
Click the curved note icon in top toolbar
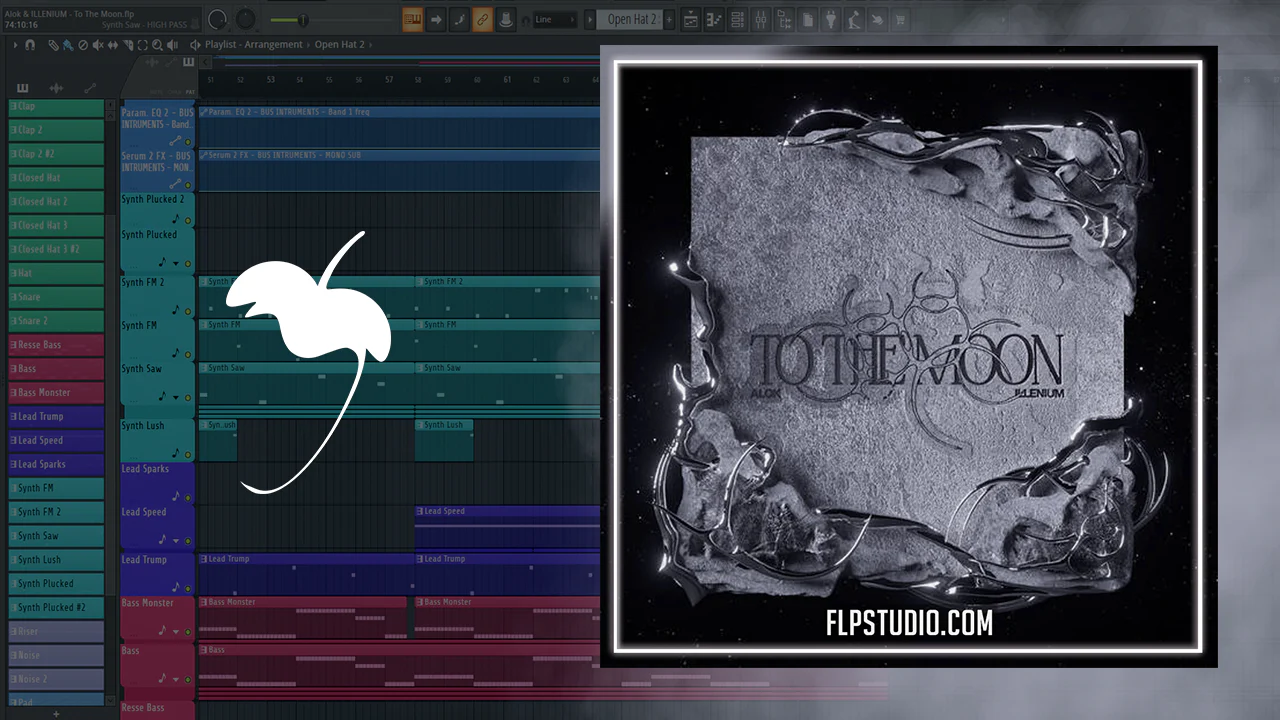(x=459, y=19)
